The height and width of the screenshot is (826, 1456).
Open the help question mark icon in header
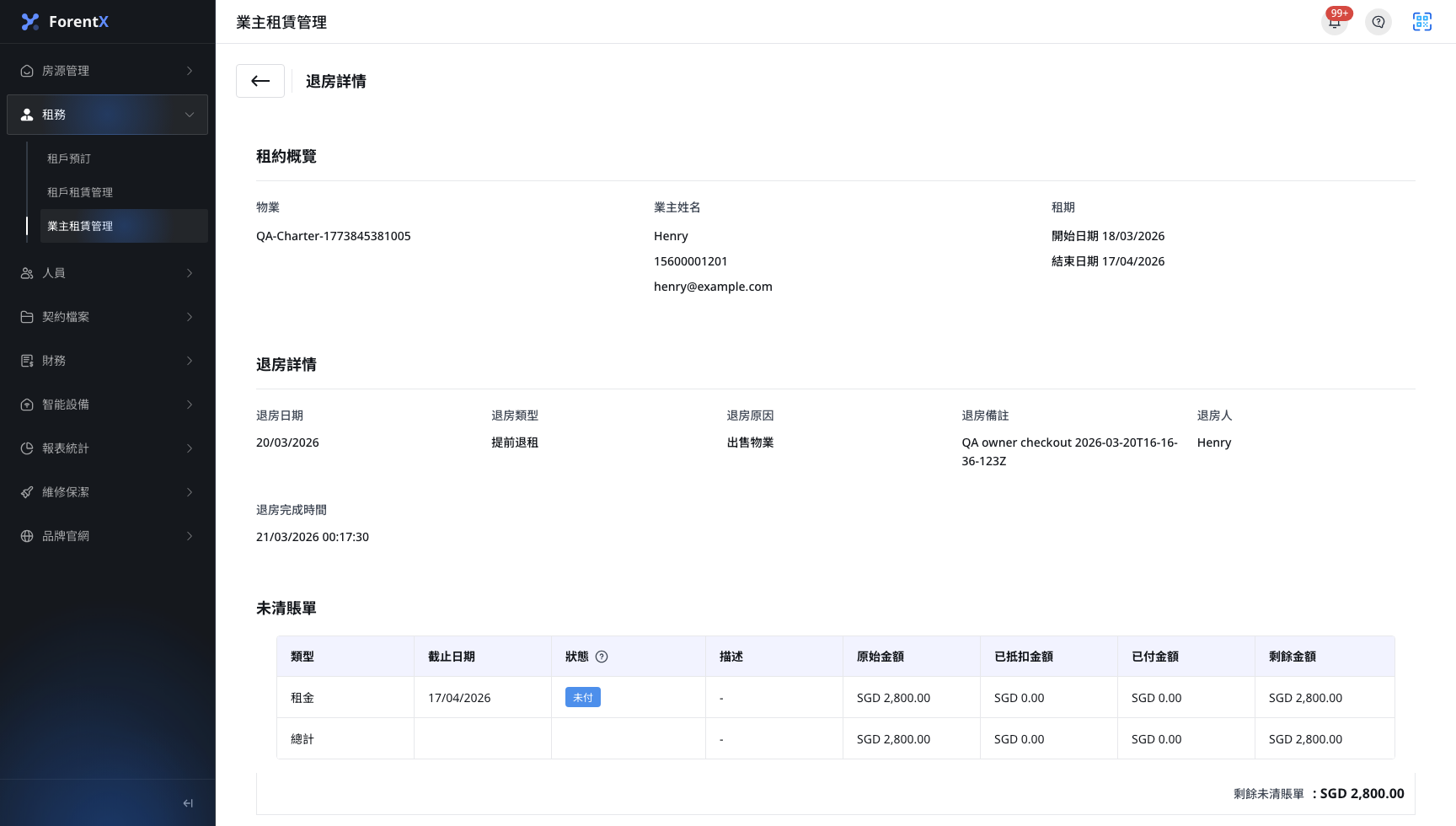pos(1378,22)
